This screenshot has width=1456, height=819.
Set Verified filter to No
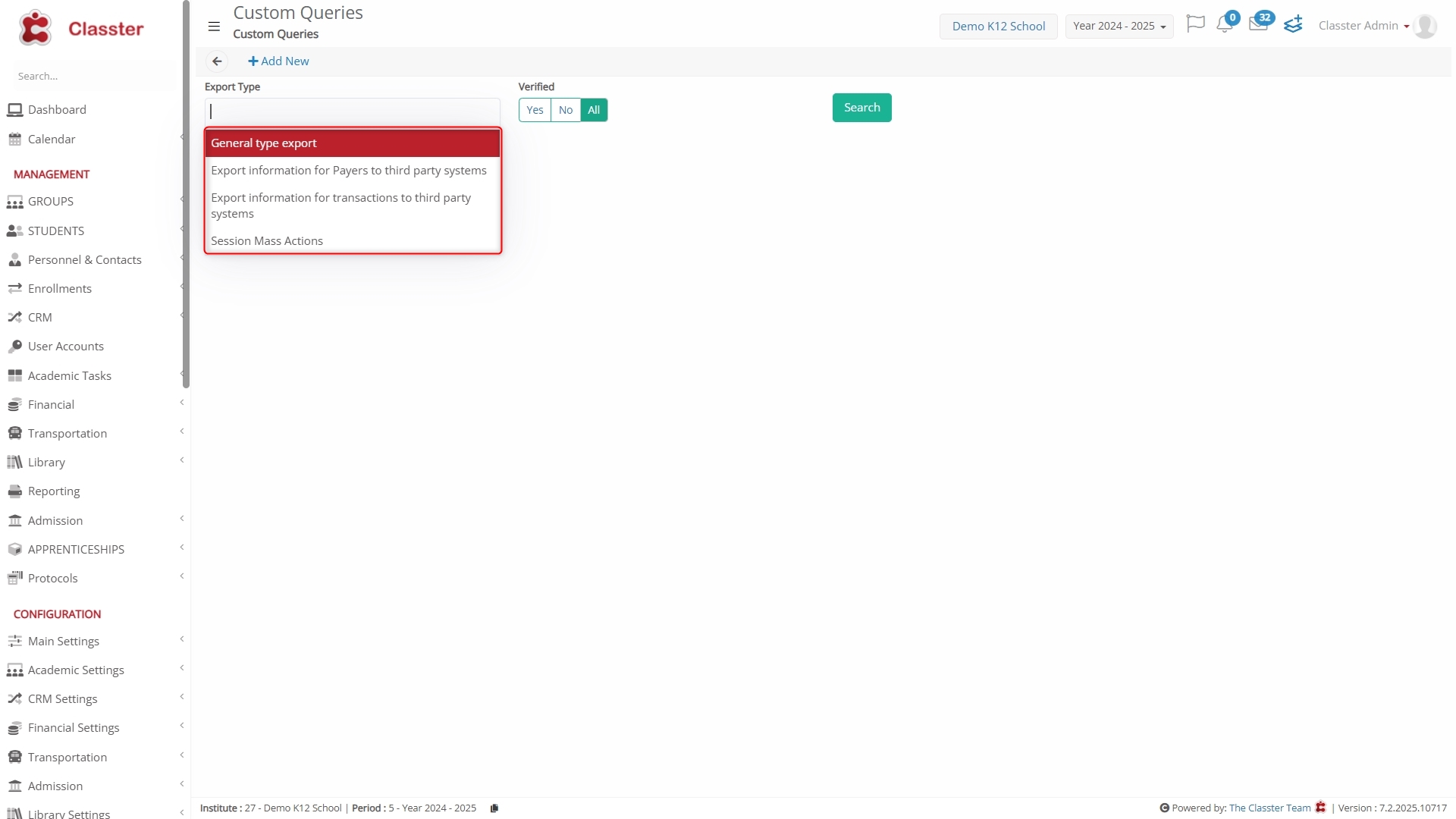[566, 110]
